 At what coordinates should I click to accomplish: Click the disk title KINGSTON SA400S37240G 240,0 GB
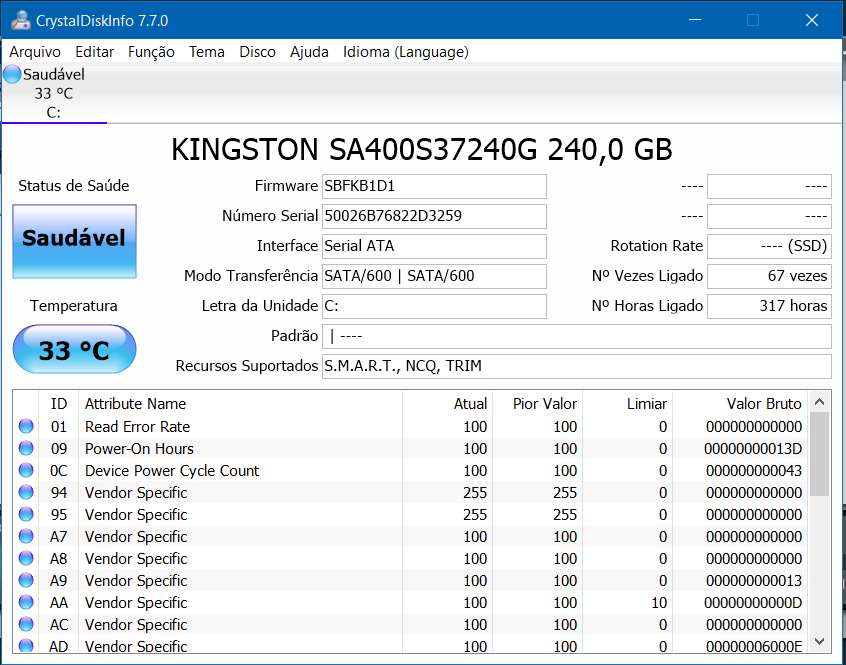tap(422, 149)
